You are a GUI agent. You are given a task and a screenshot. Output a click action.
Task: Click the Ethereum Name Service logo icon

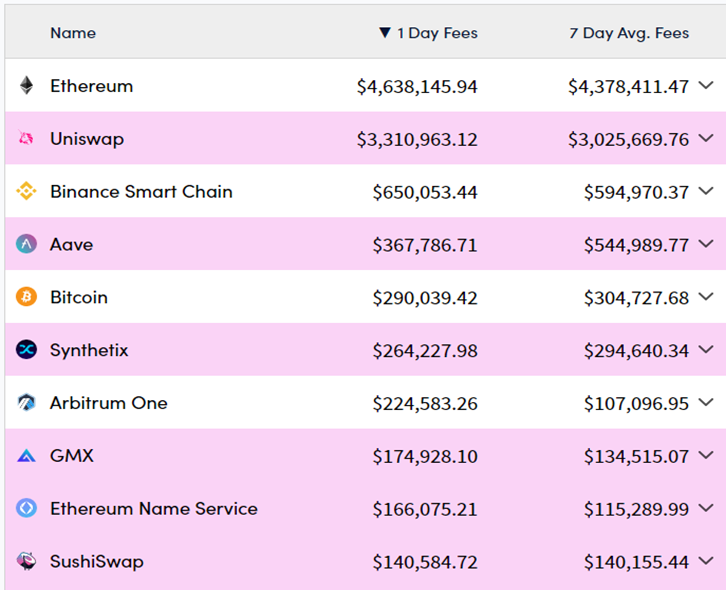[x=26, y=508]
